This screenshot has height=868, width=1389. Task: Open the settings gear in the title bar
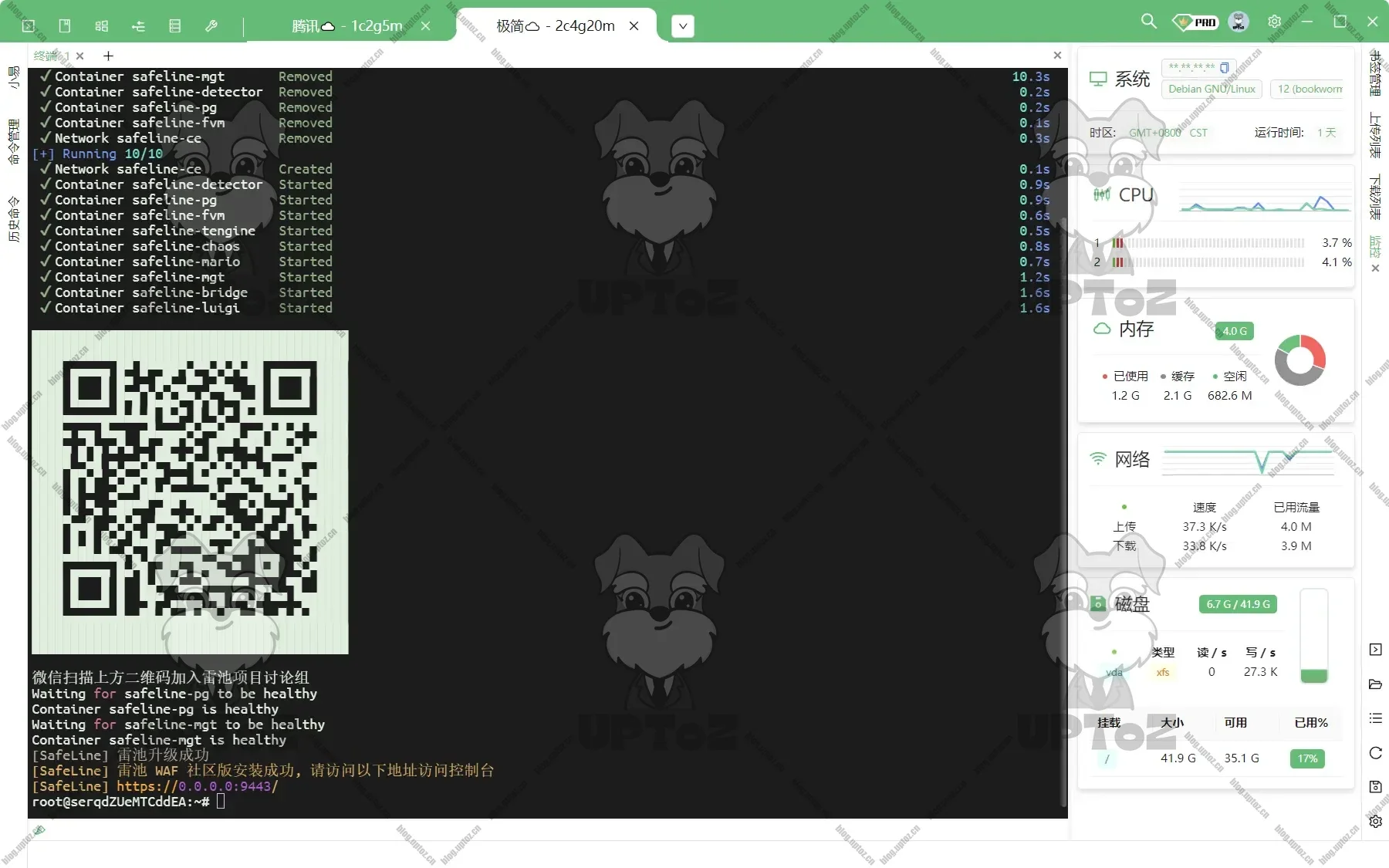click(x=1274, y=22)
